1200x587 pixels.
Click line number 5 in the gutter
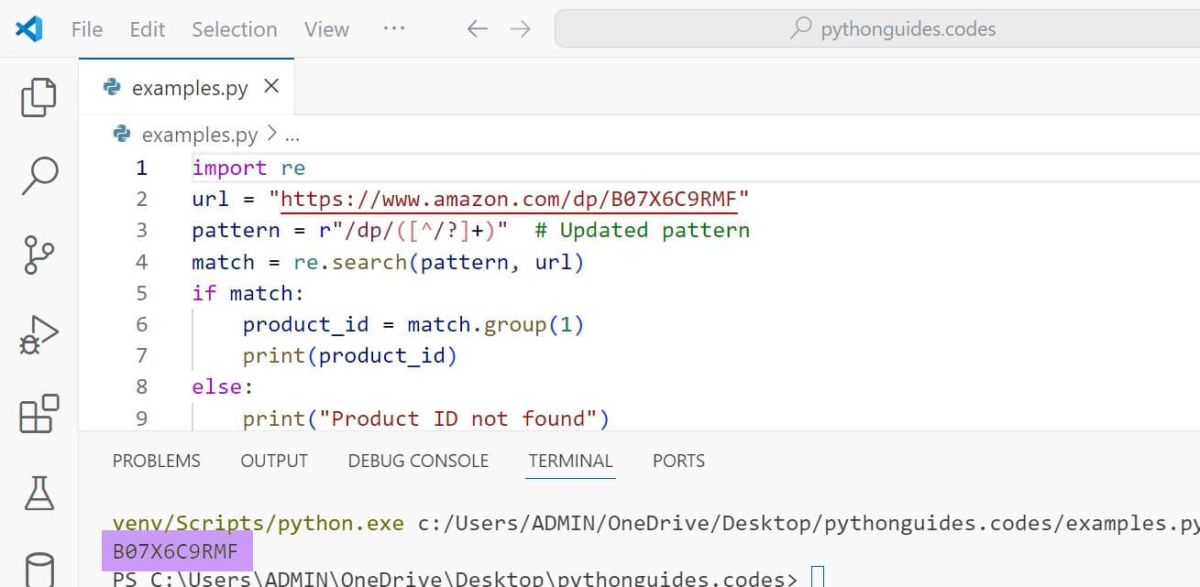[x=141, y=293]
